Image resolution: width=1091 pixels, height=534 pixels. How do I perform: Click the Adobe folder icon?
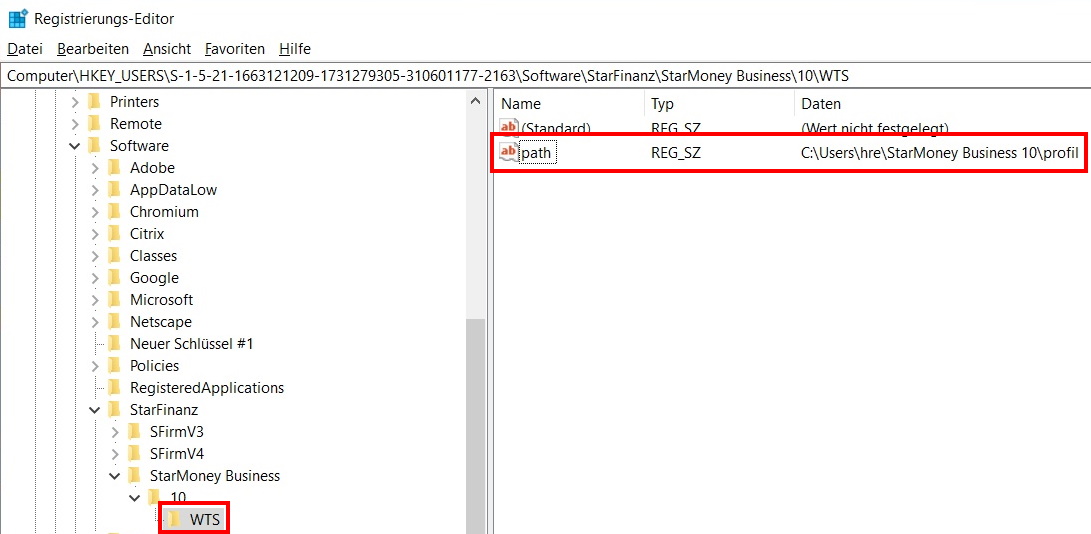(114, 168)
